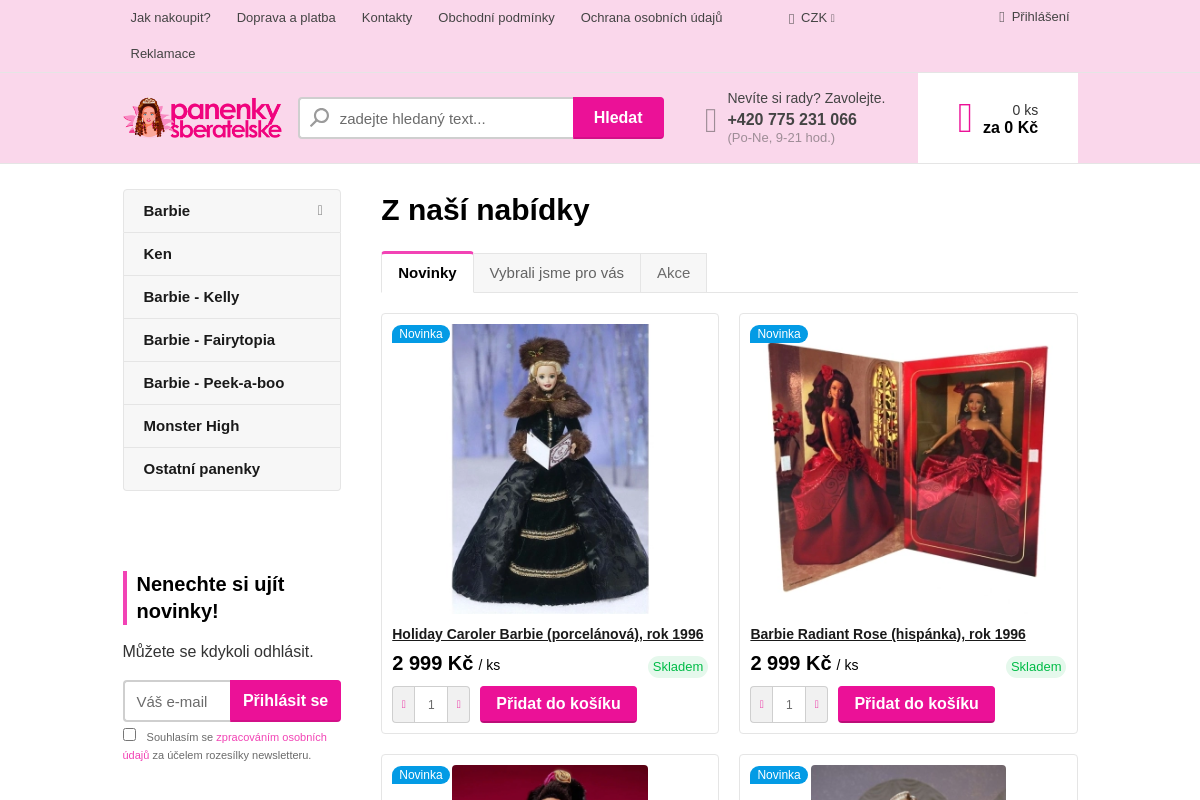The image size is (1200, 800).
Task: Click the Váš e-mail input field
Action: pyautogui.click(x=177, y=701)
